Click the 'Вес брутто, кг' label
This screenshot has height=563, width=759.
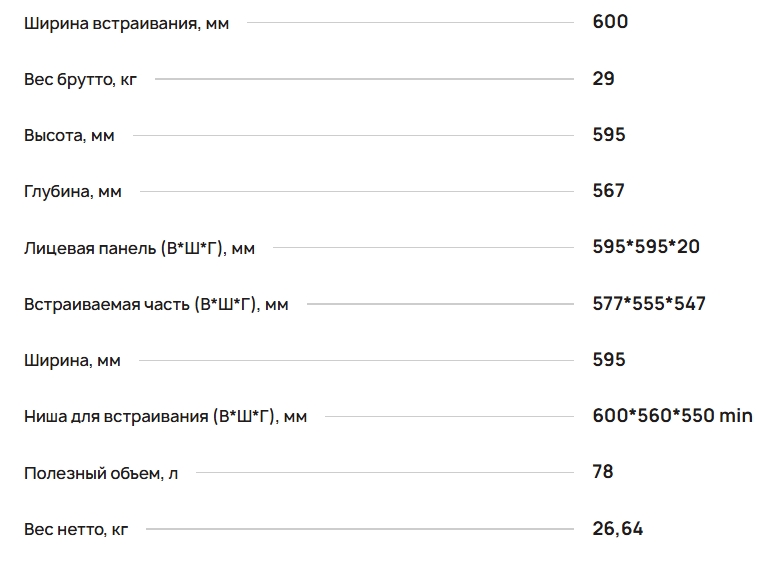(x=80, y=79)
